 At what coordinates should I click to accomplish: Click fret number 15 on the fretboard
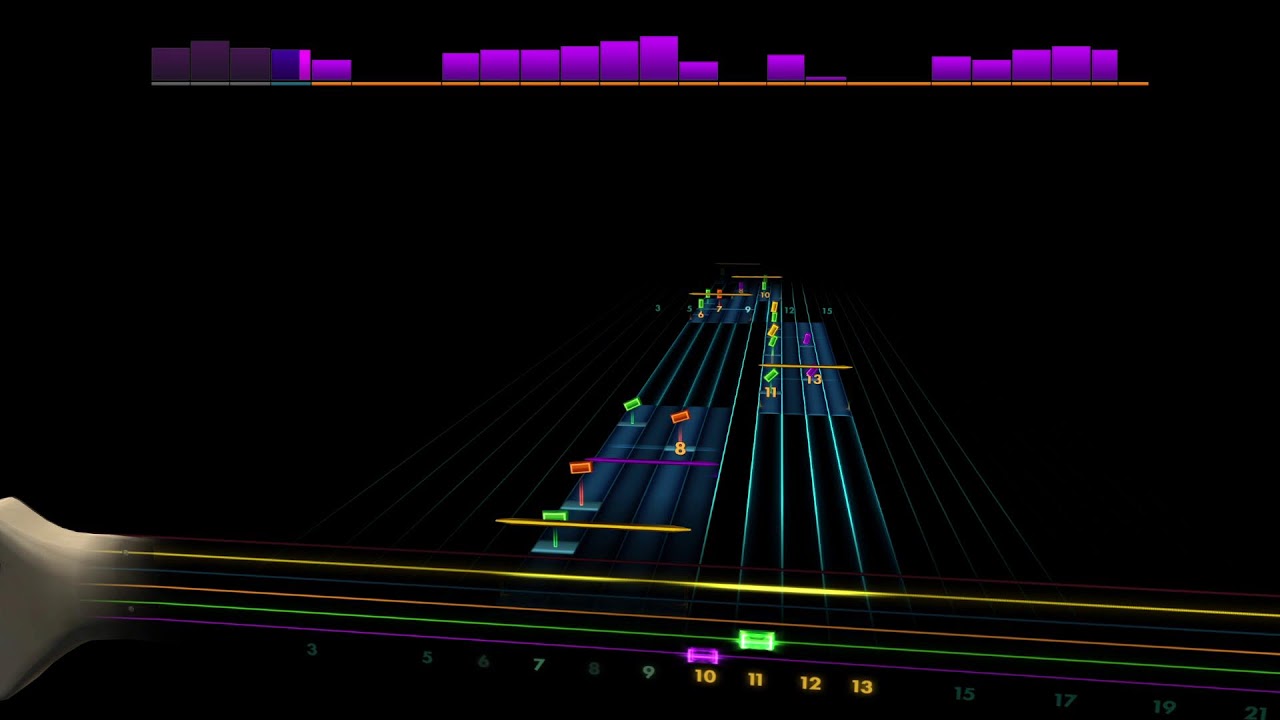coord(964,694)
